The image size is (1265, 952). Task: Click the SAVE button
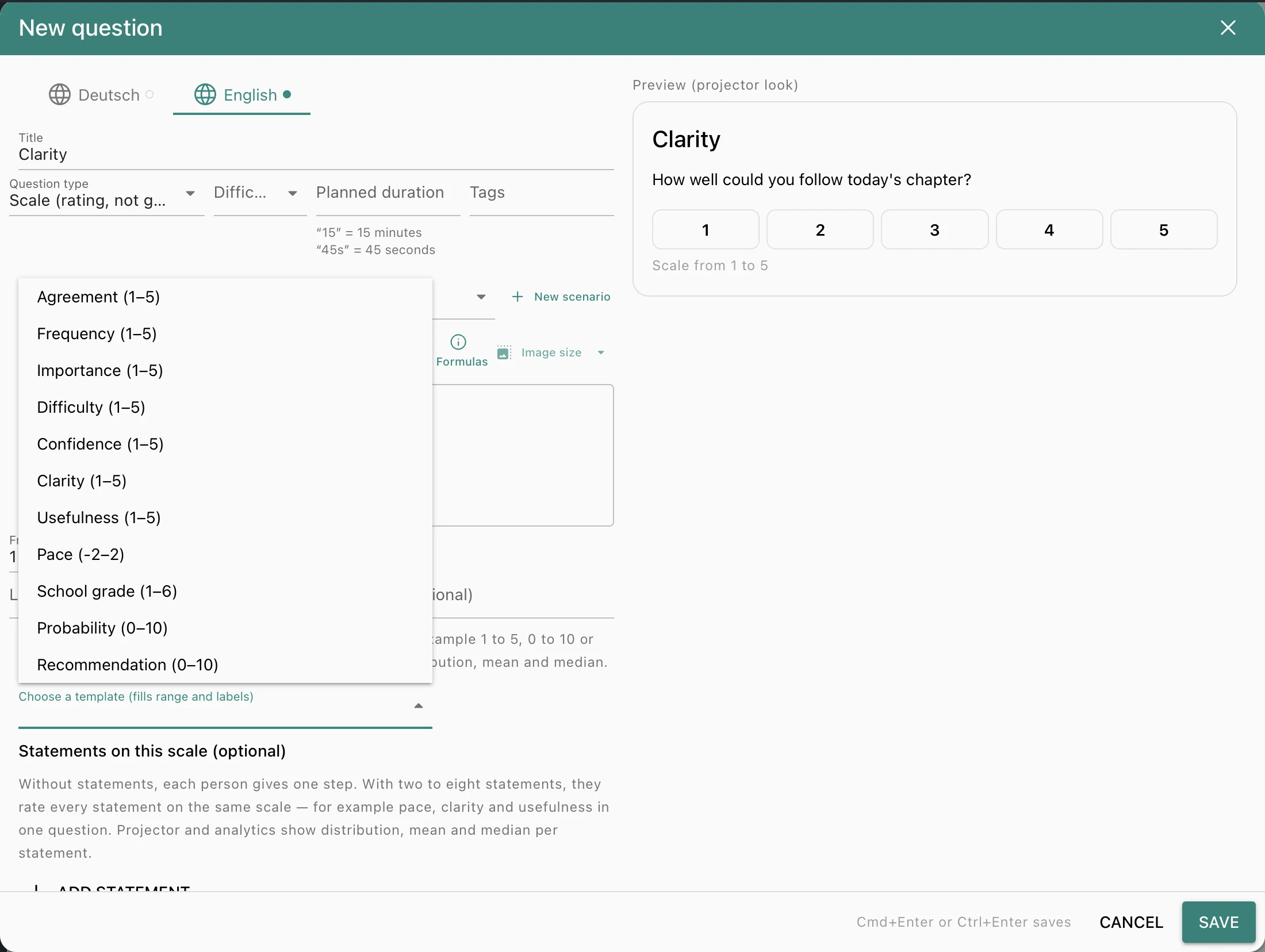point(1218,922)
